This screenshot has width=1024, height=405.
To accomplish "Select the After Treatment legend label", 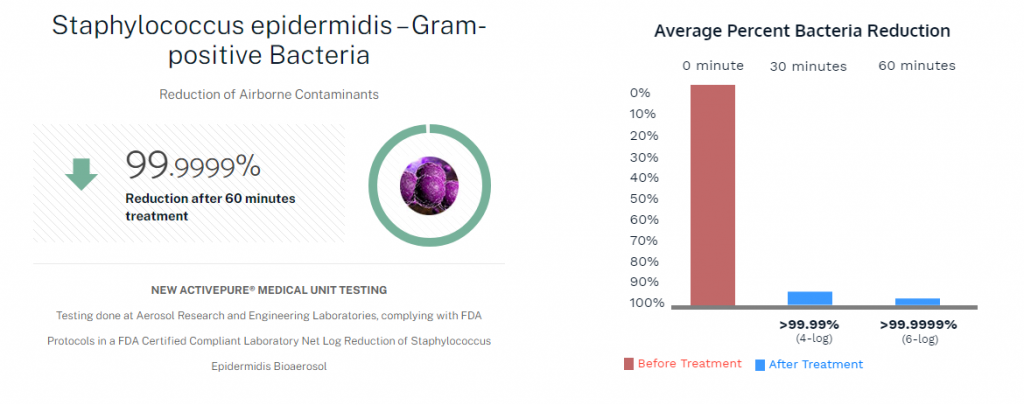I will pyautogui.click(x=816, y=364).
